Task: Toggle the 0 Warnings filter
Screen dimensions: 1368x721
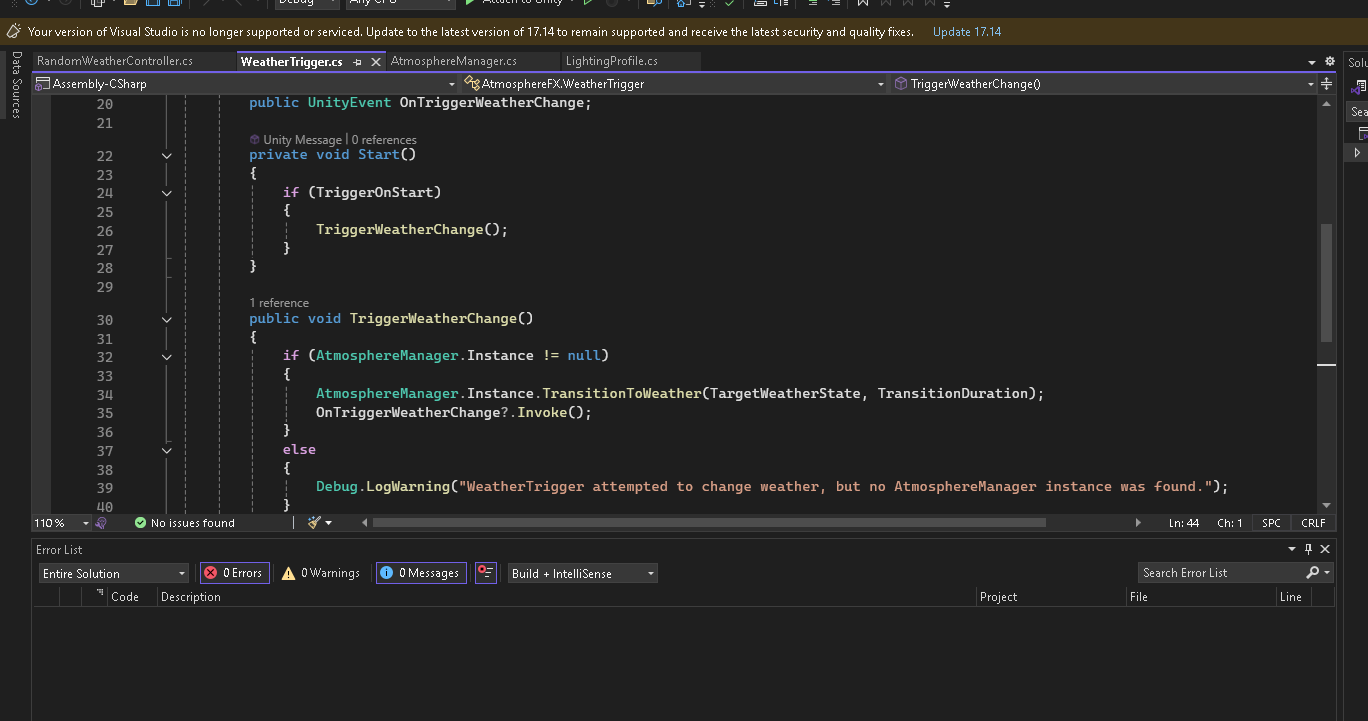Action: pyautogui.click(x=321, y=573)
